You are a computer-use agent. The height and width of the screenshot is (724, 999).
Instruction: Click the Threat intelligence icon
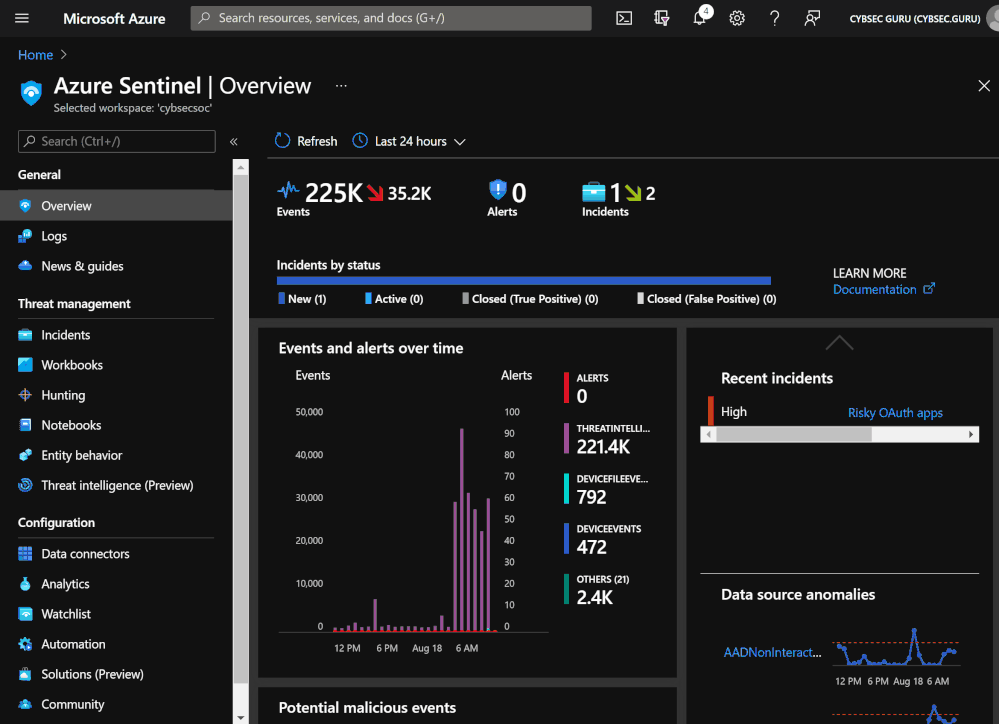pos(25,485)
